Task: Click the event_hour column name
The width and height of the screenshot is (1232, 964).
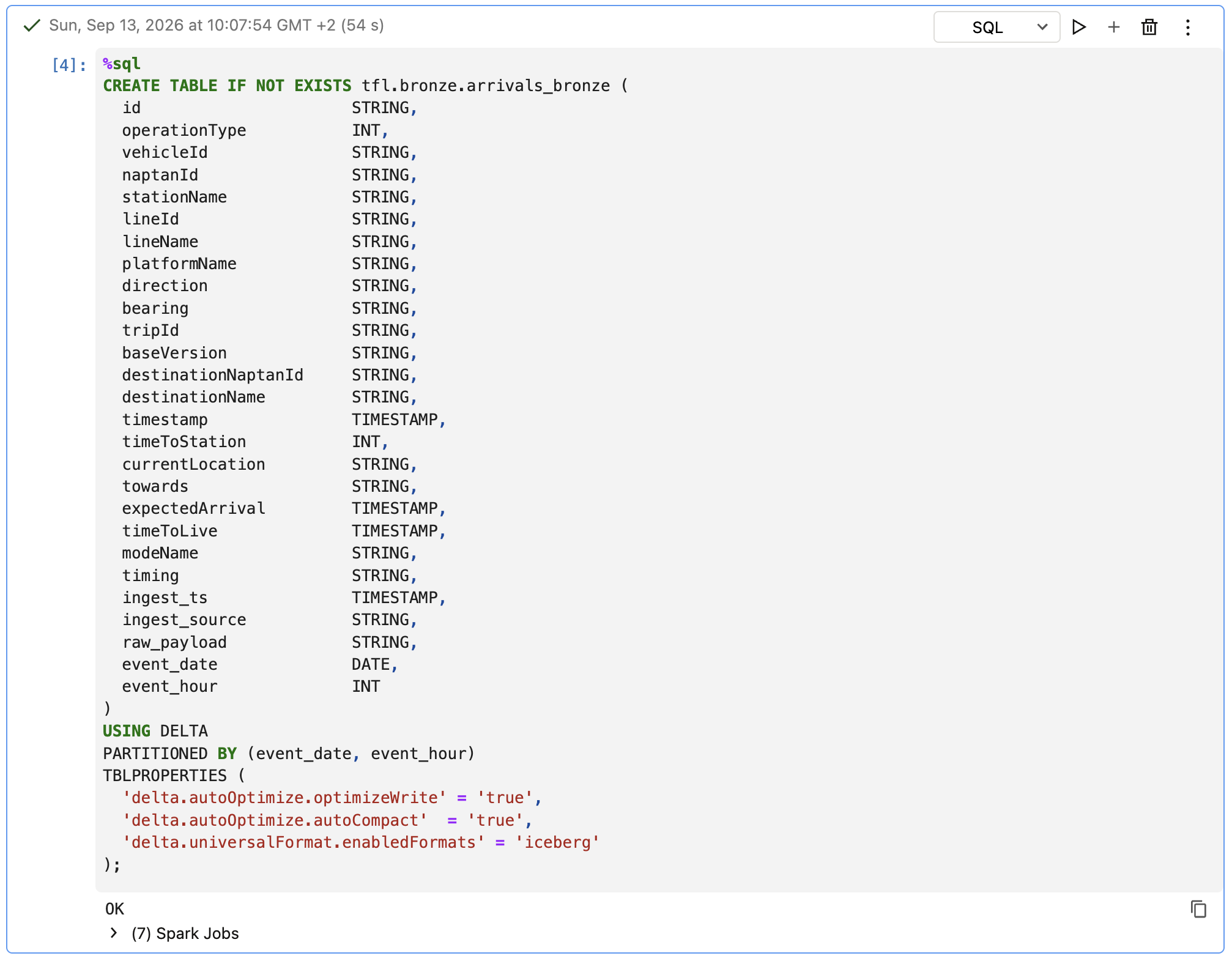Action: 170,686
